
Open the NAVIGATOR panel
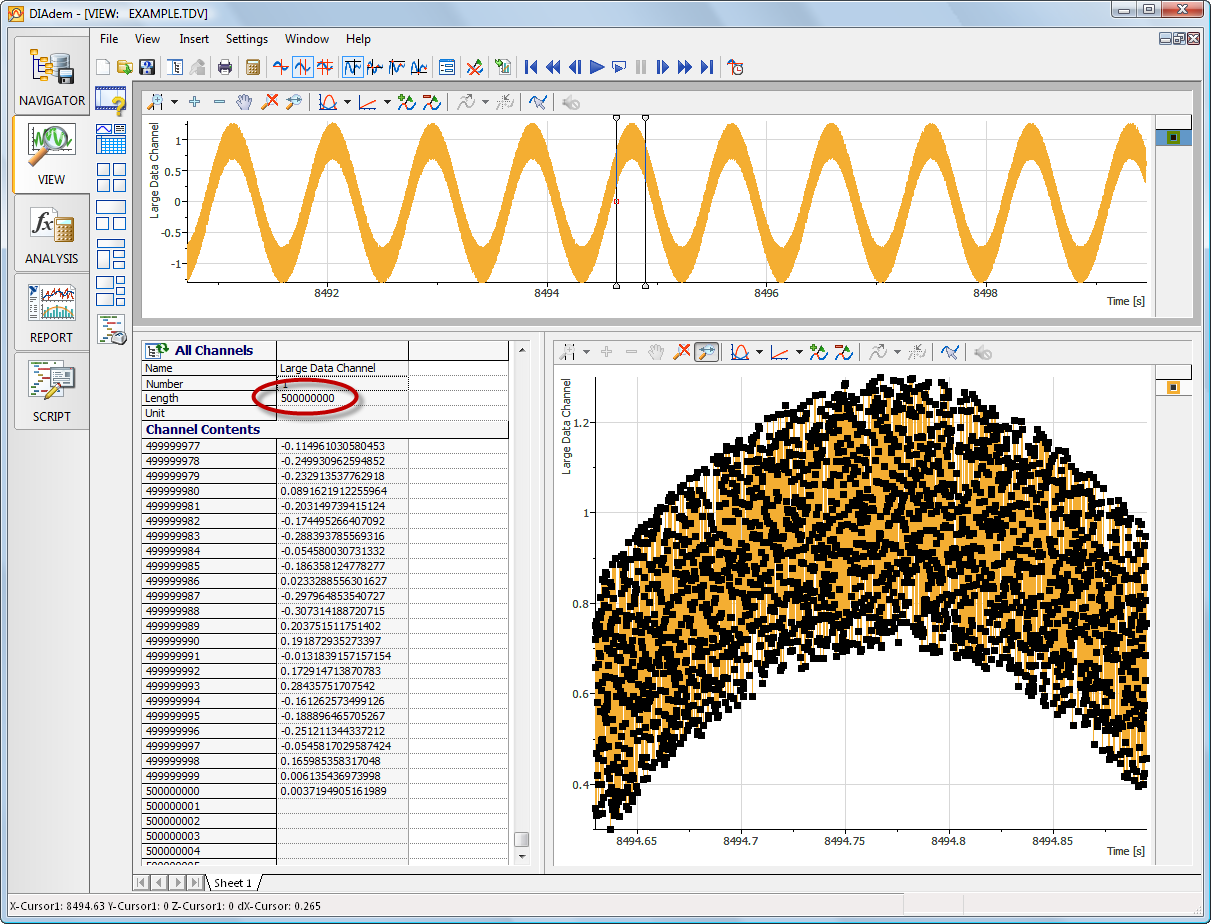point(52,77)
